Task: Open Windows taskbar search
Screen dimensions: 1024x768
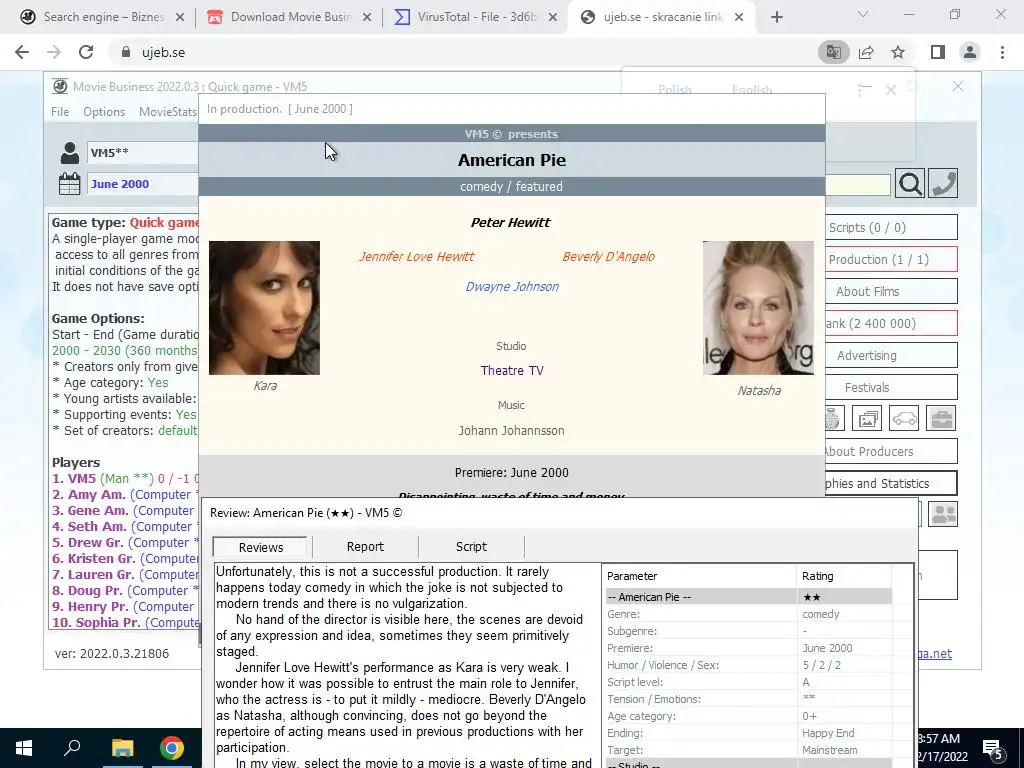Action: tap(72, 748)
